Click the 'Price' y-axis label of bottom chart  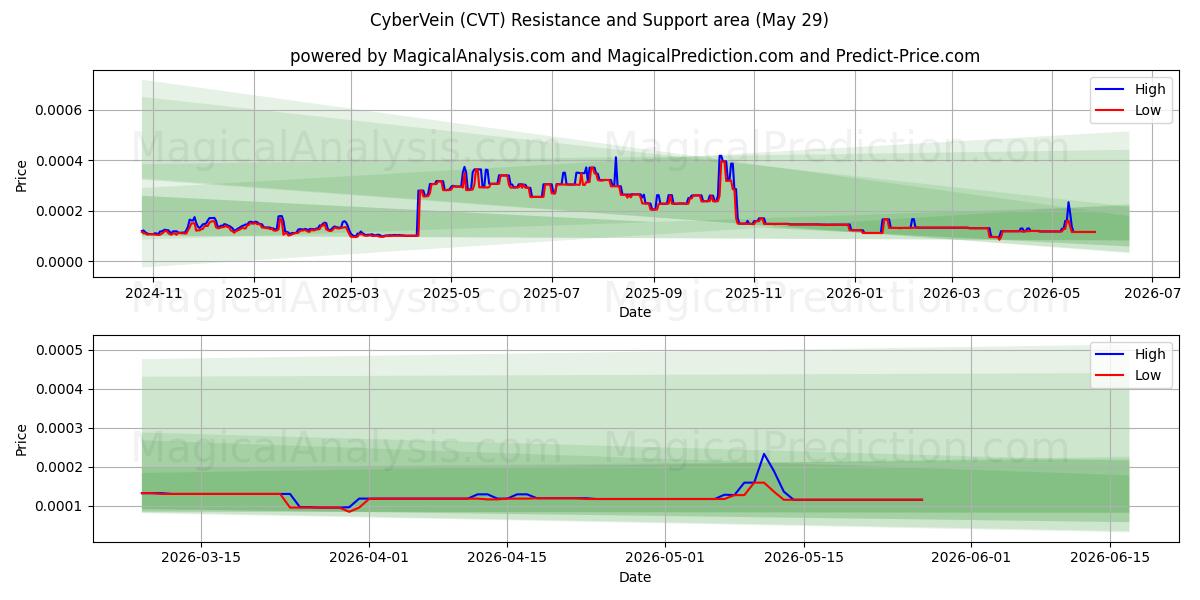pos(21,438)
